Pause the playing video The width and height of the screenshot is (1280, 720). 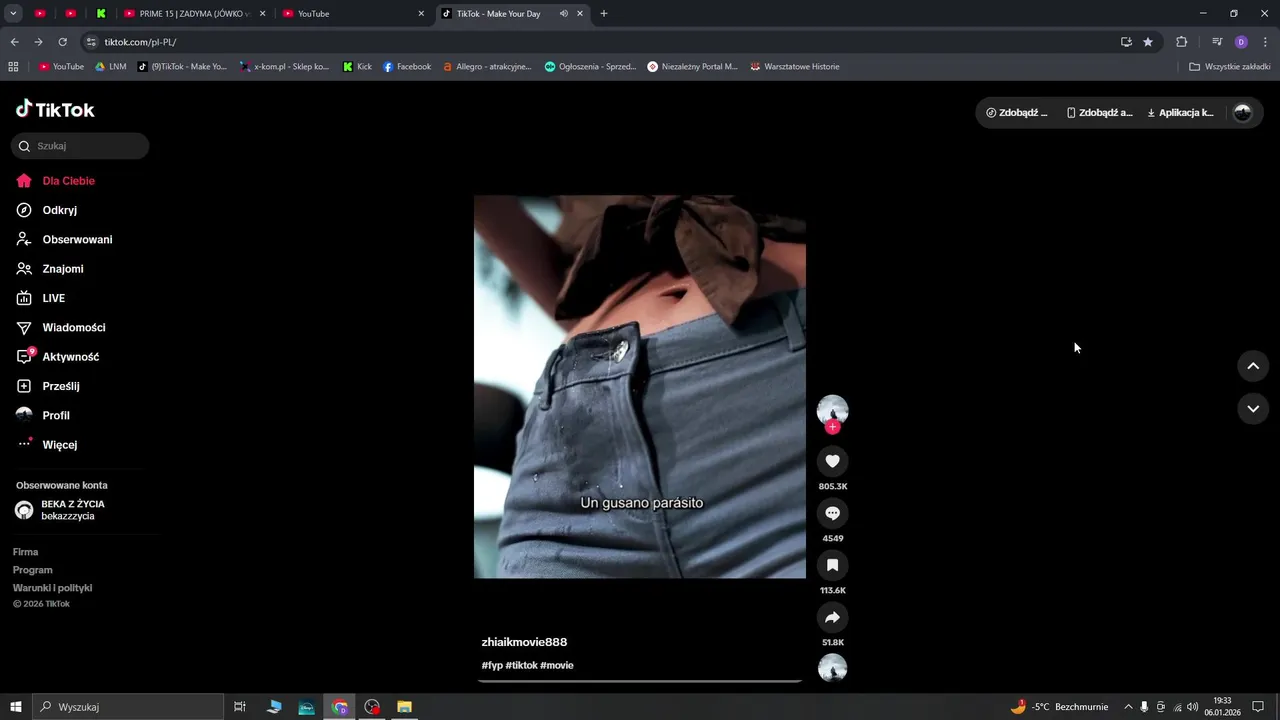click(640, 387)
